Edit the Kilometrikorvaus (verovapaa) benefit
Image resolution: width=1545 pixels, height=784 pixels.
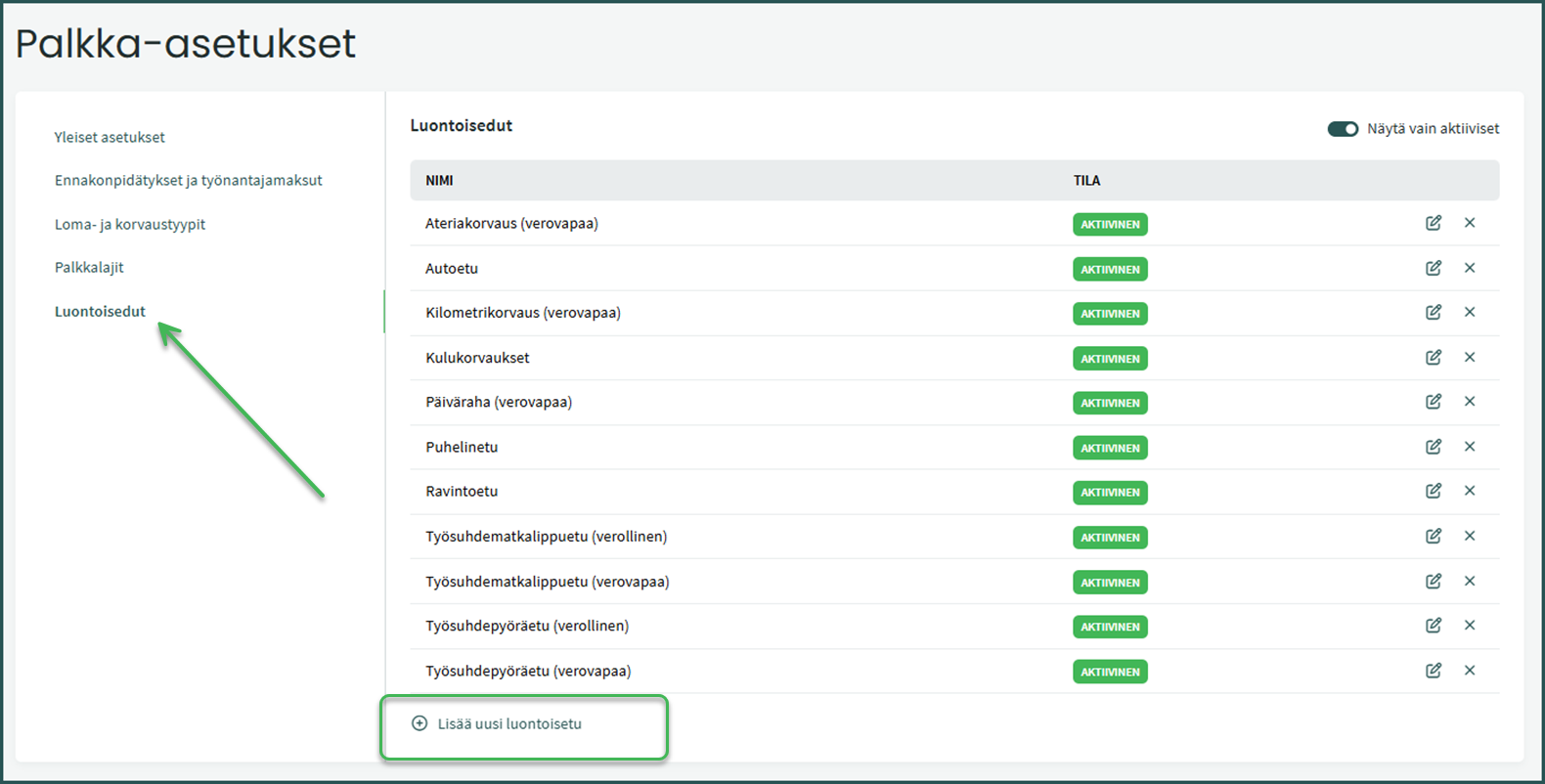(x=1433, y=313)
